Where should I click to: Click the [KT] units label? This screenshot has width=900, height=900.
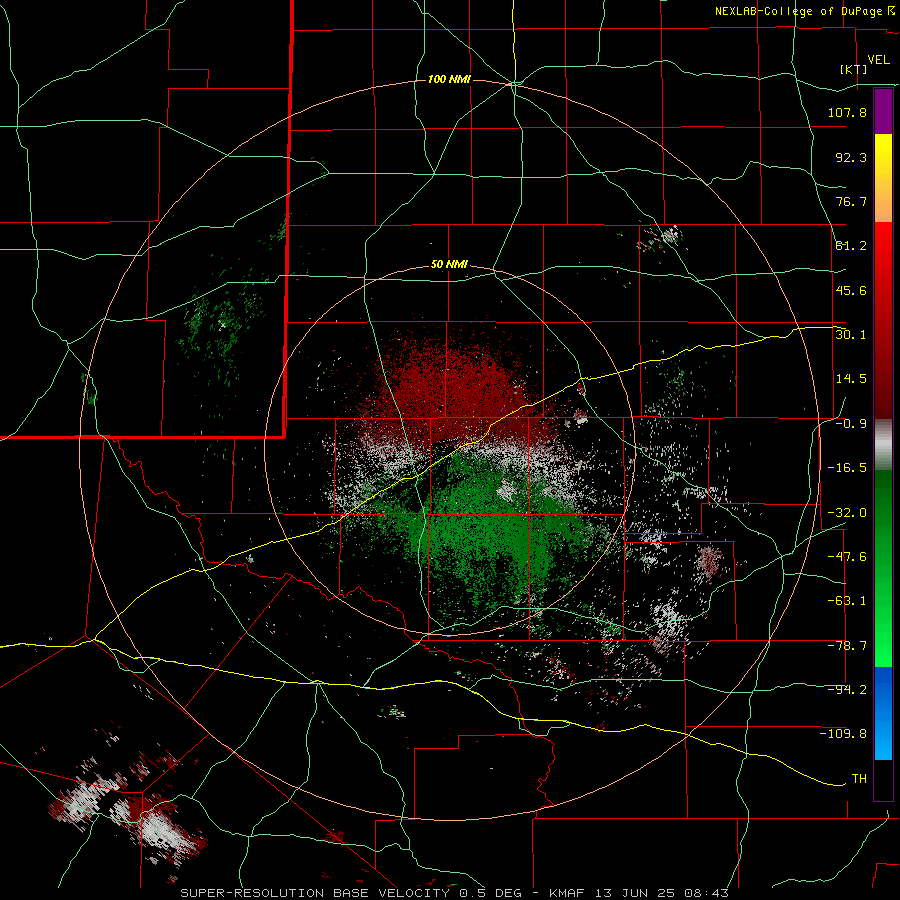click(854, 69)
